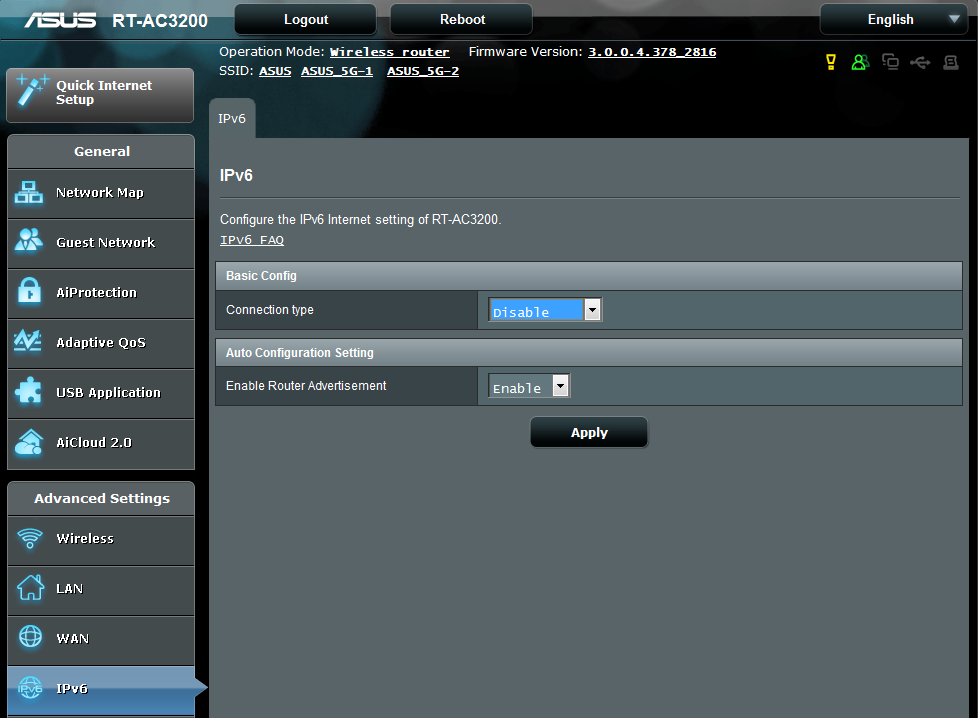Click the Auto Configuration Setting header
Image resolution: width=978 pixels, height=718 pixels.
[589, 352]
